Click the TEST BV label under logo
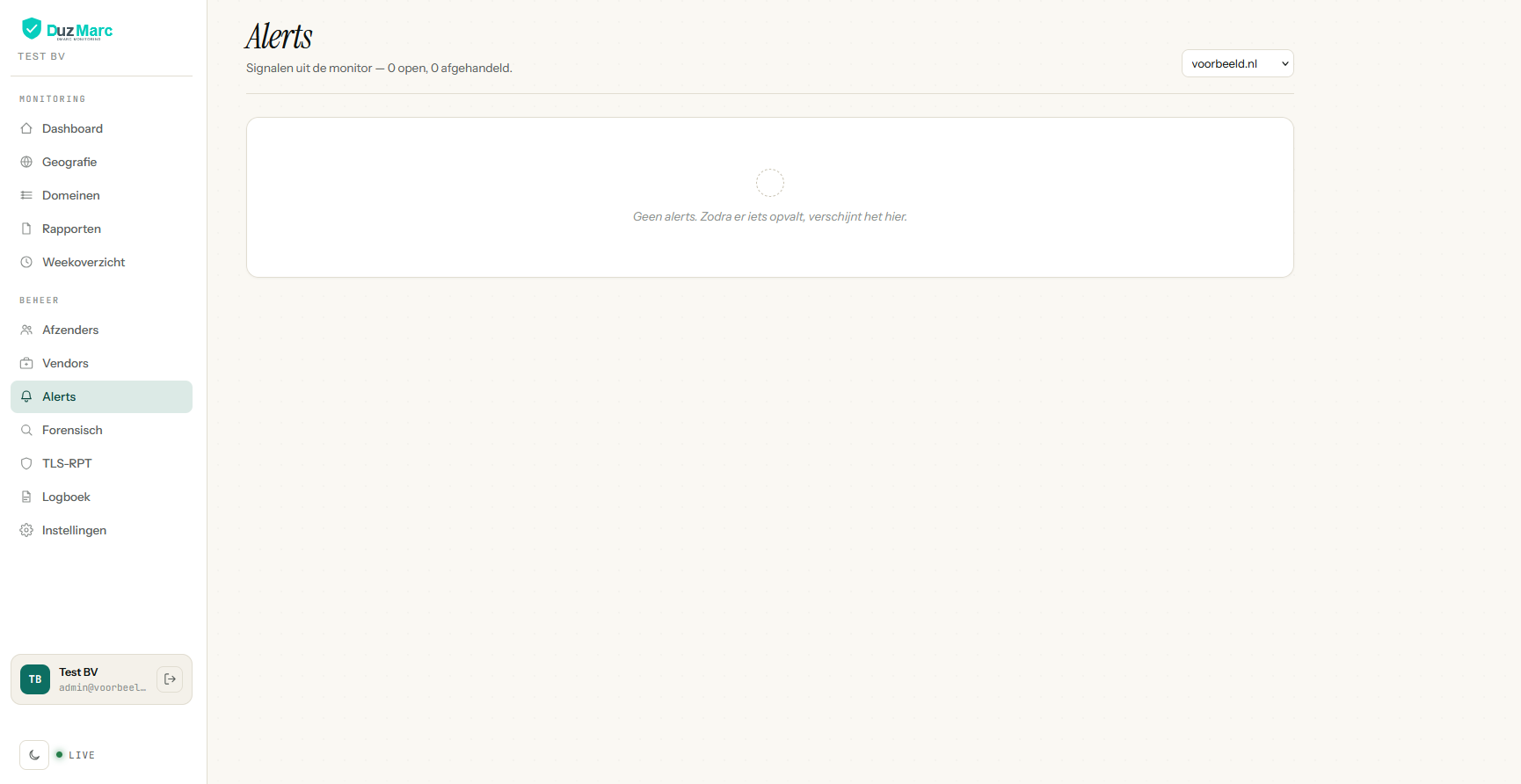The height and width of the screenshot is (784, 1521). [41, 56]
